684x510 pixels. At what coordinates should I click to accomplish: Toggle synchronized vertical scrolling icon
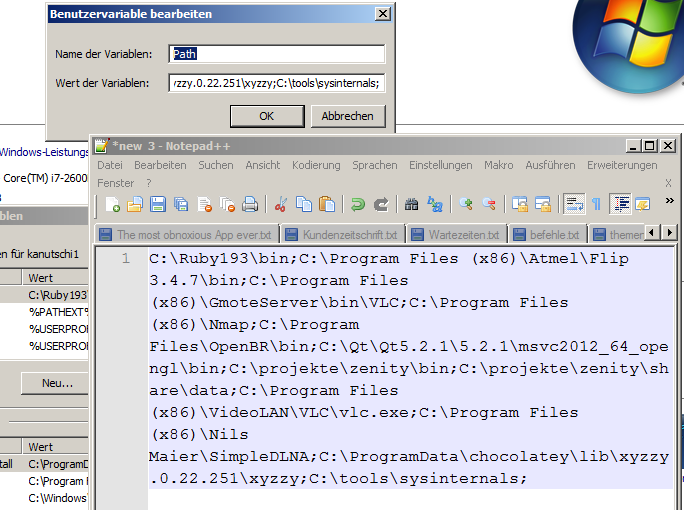(520, 204)
